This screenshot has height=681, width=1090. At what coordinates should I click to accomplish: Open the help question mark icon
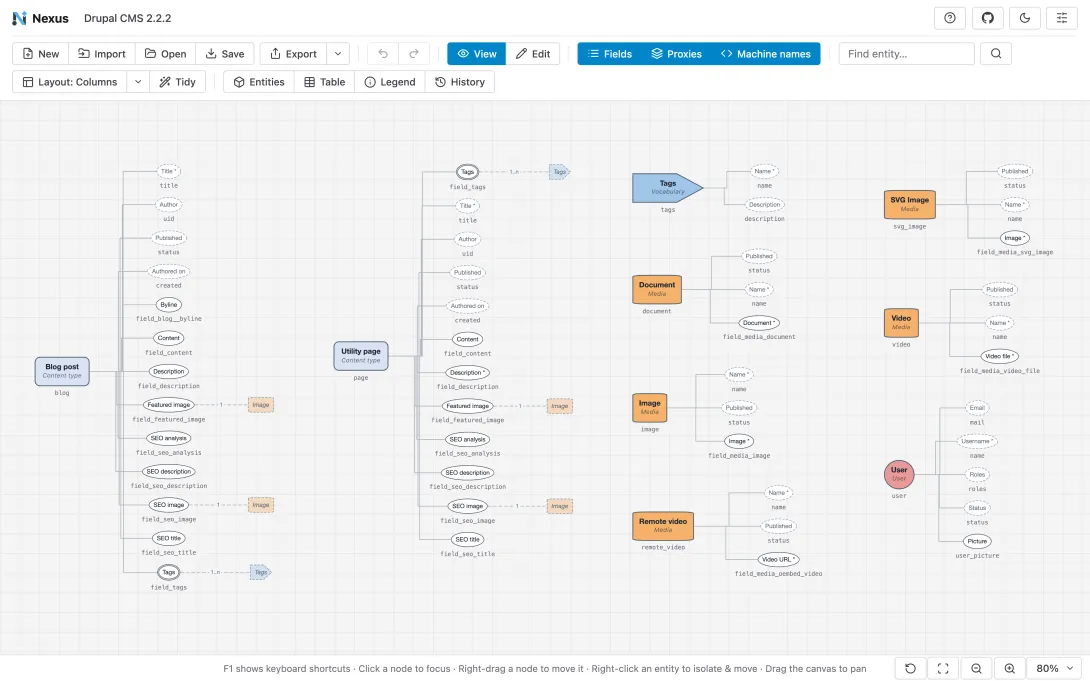tap(950, 18)
